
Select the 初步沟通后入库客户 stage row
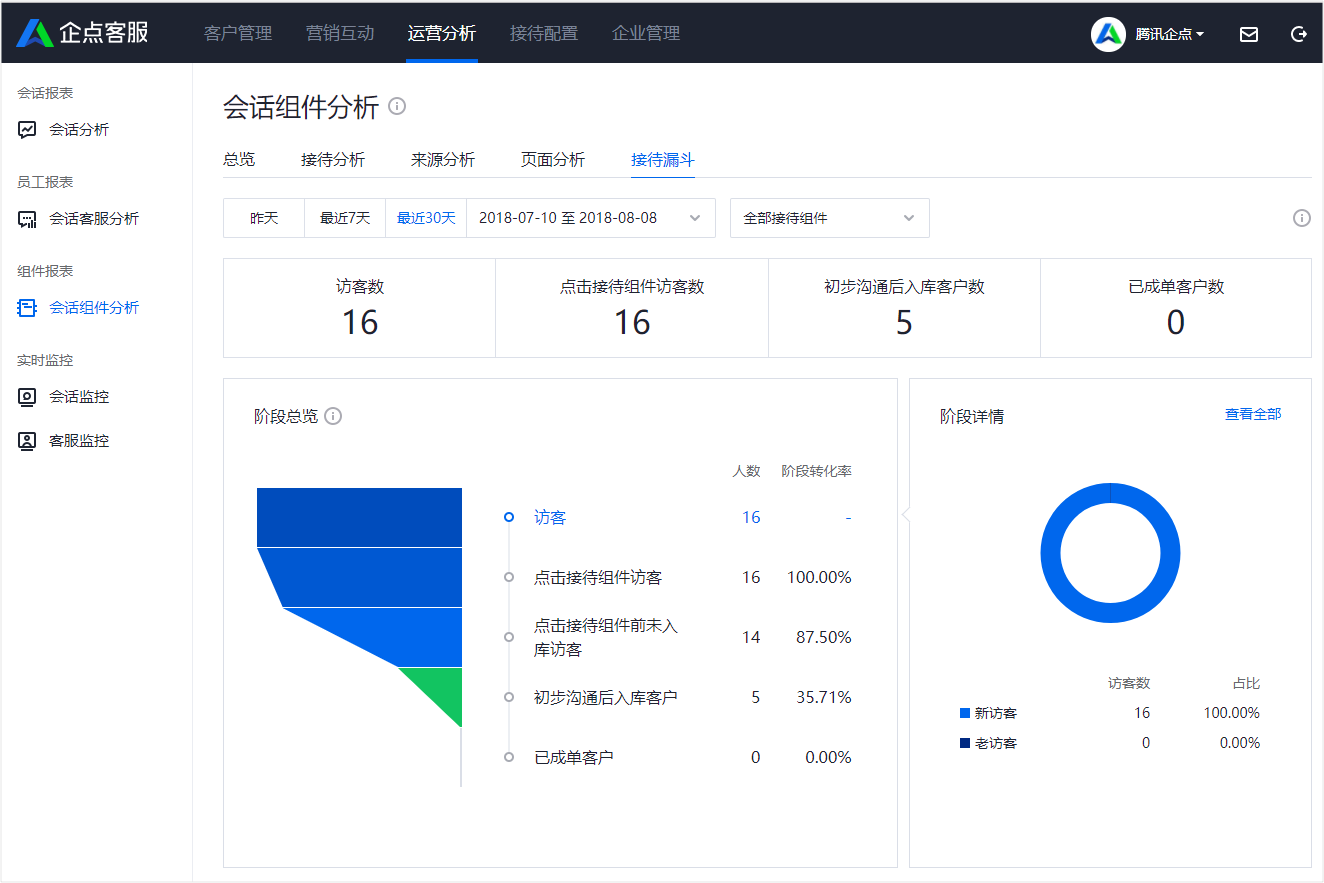point(680,698)
